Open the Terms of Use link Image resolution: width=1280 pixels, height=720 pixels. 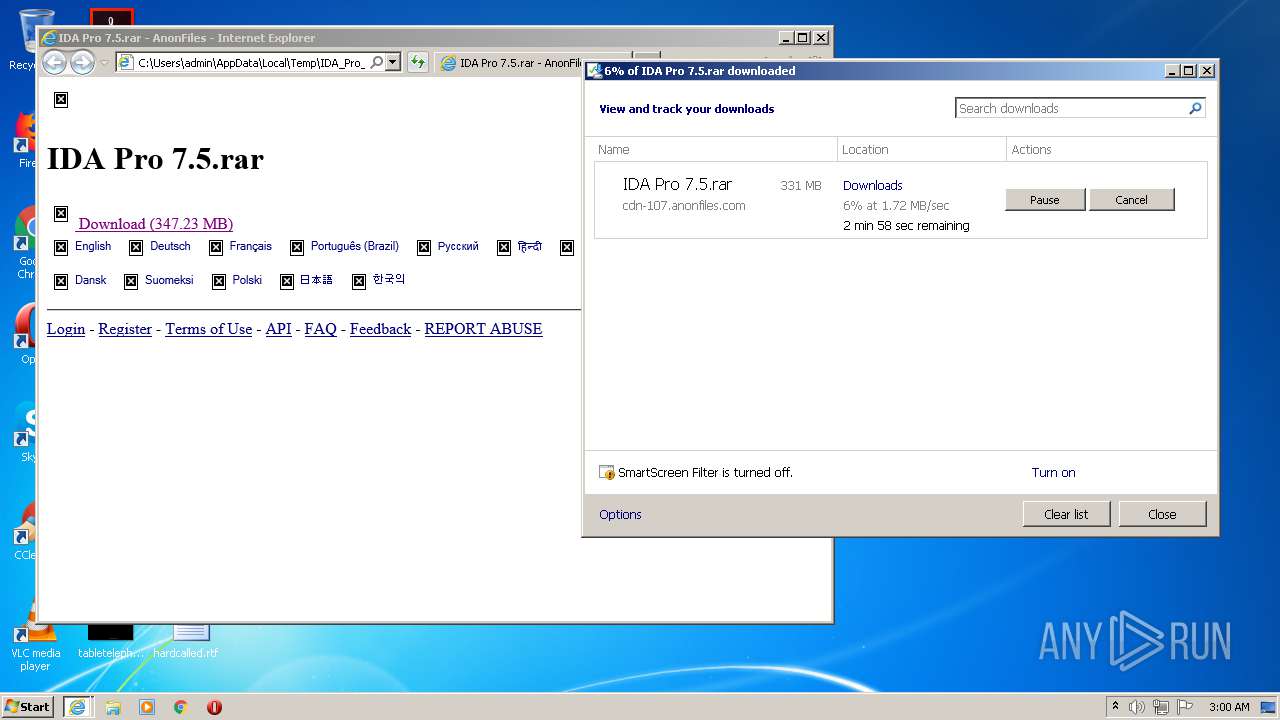point(208,329)
